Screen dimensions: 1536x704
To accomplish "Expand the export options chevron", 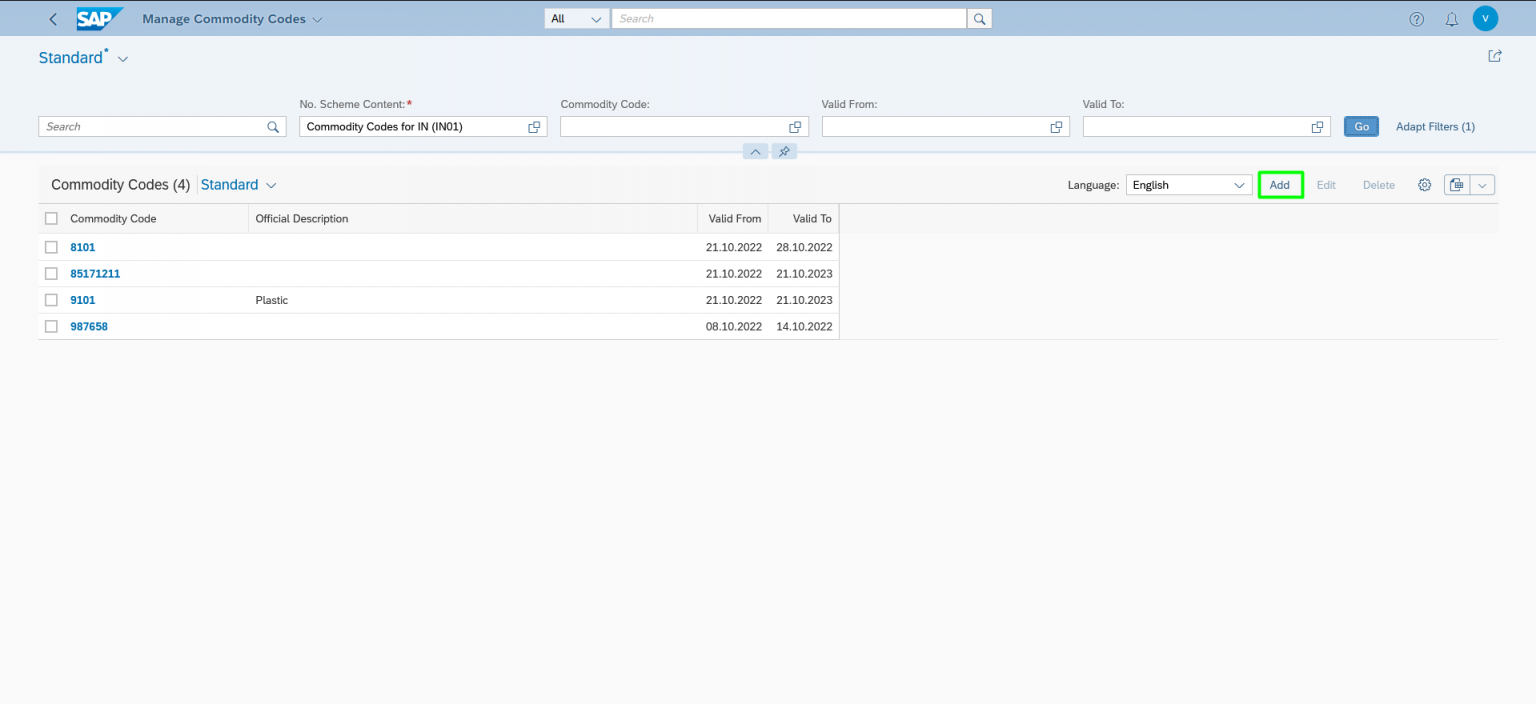I will coord(1483,184).
